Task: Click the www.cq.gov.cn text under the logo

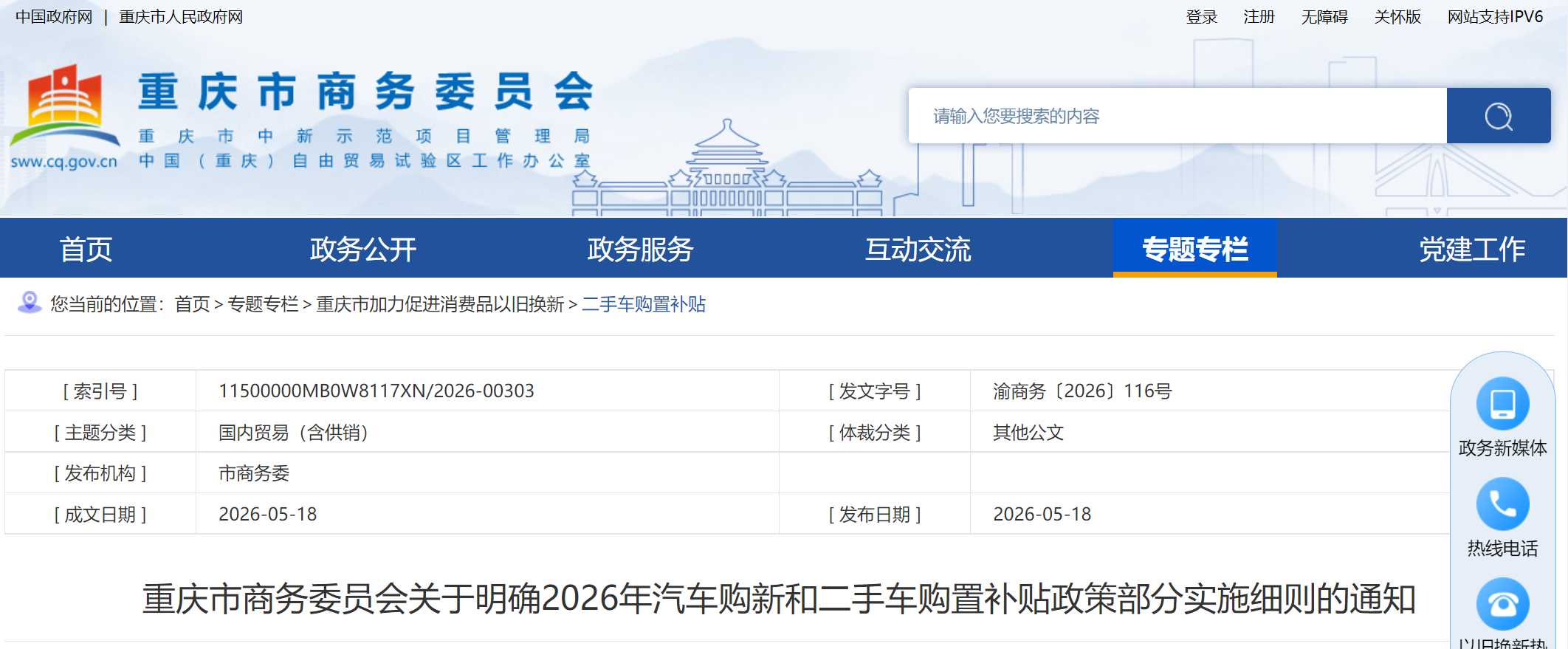Action: (64, 161)
